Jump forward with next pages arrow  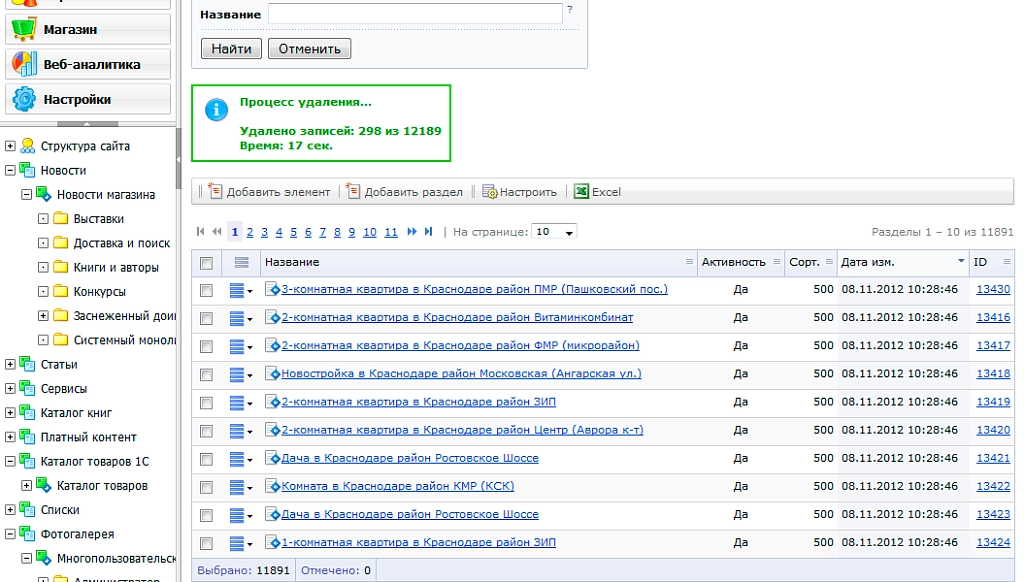[411, 231]
